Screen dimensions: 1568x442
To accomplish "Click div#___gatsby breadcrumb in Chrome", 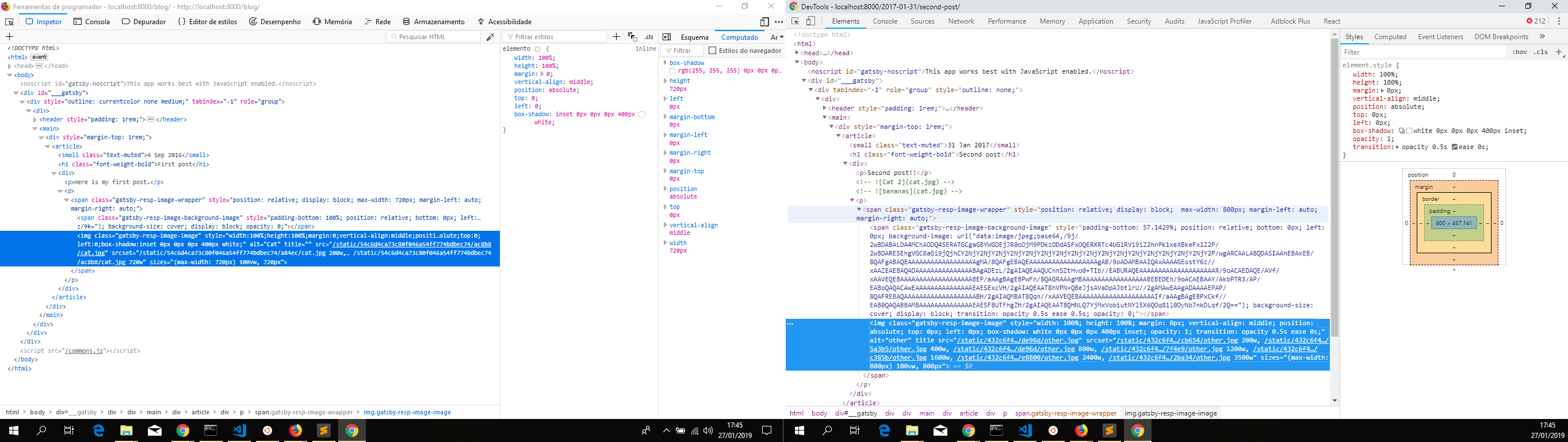I will point(856,413).
